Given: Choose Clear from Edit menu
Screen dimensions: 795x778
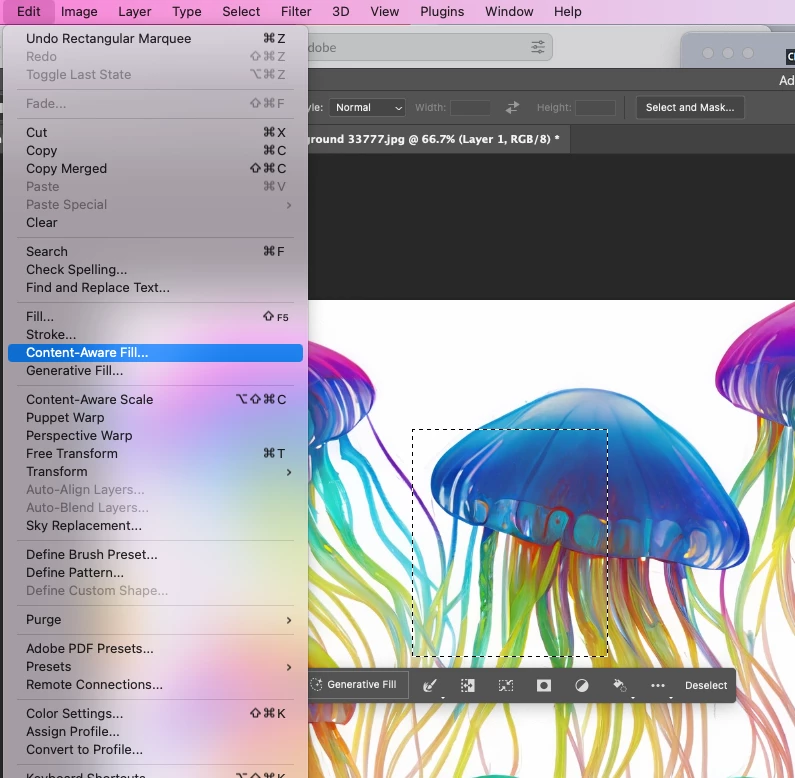Looking at the screenshot, I should [155, 223].
